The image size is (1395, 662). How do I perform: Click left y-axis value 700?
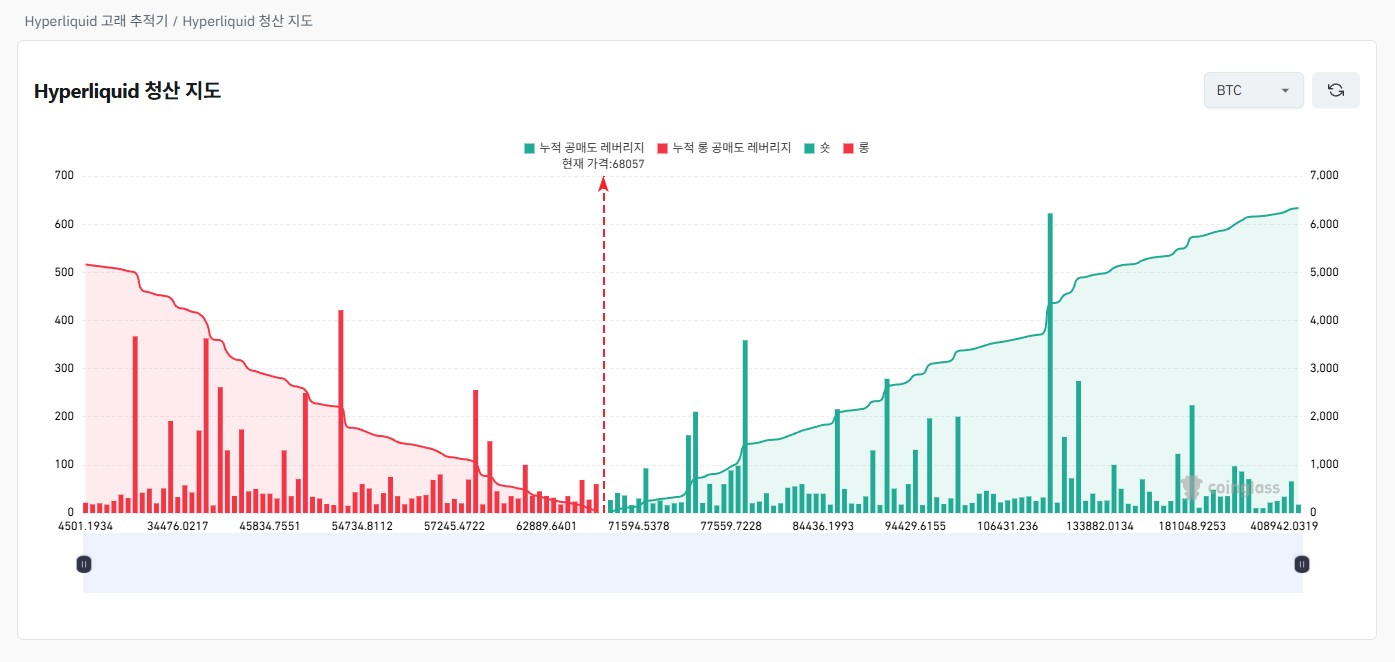click(65, 176)
